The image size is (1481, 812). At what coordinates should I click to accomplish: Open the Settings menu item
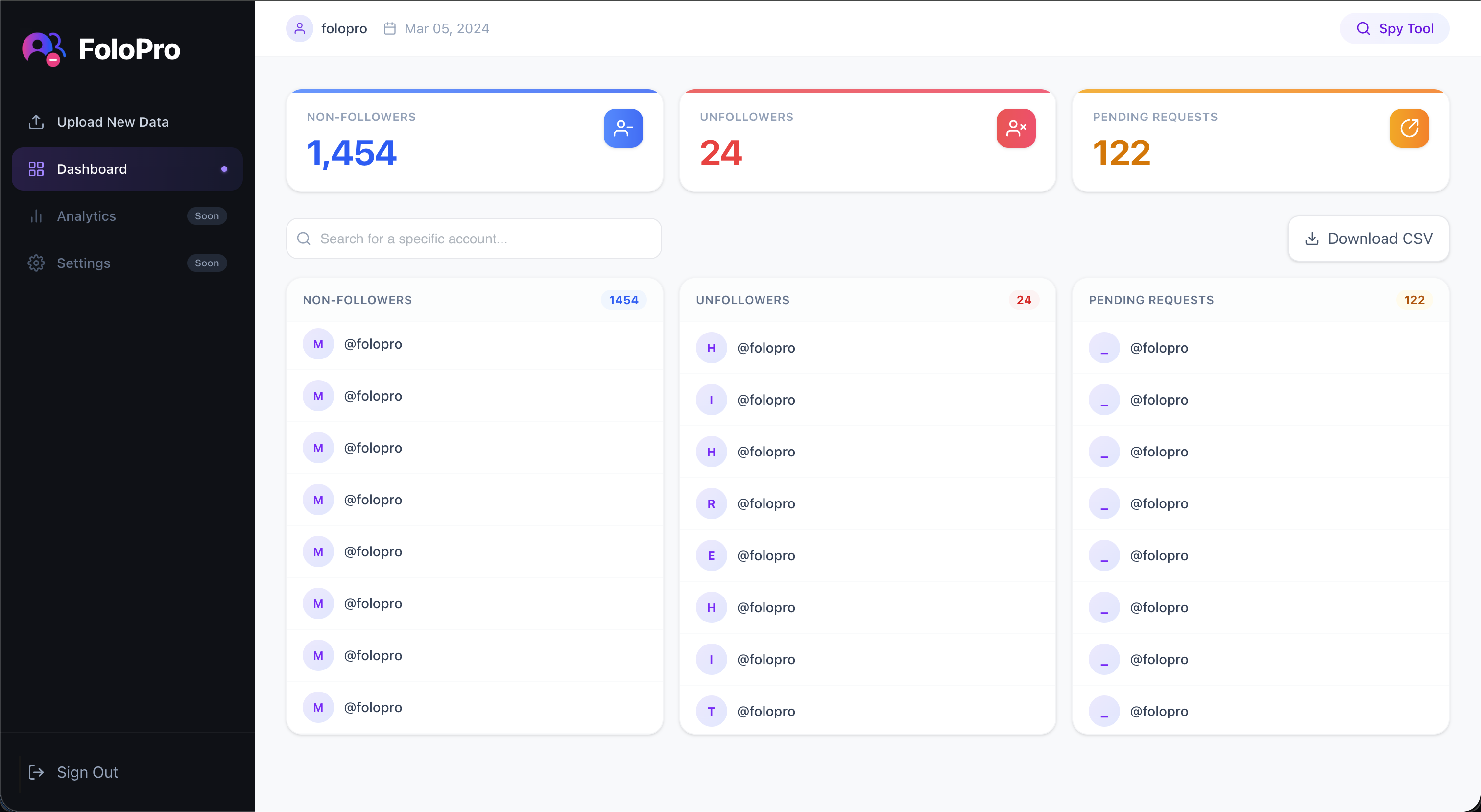127,263
